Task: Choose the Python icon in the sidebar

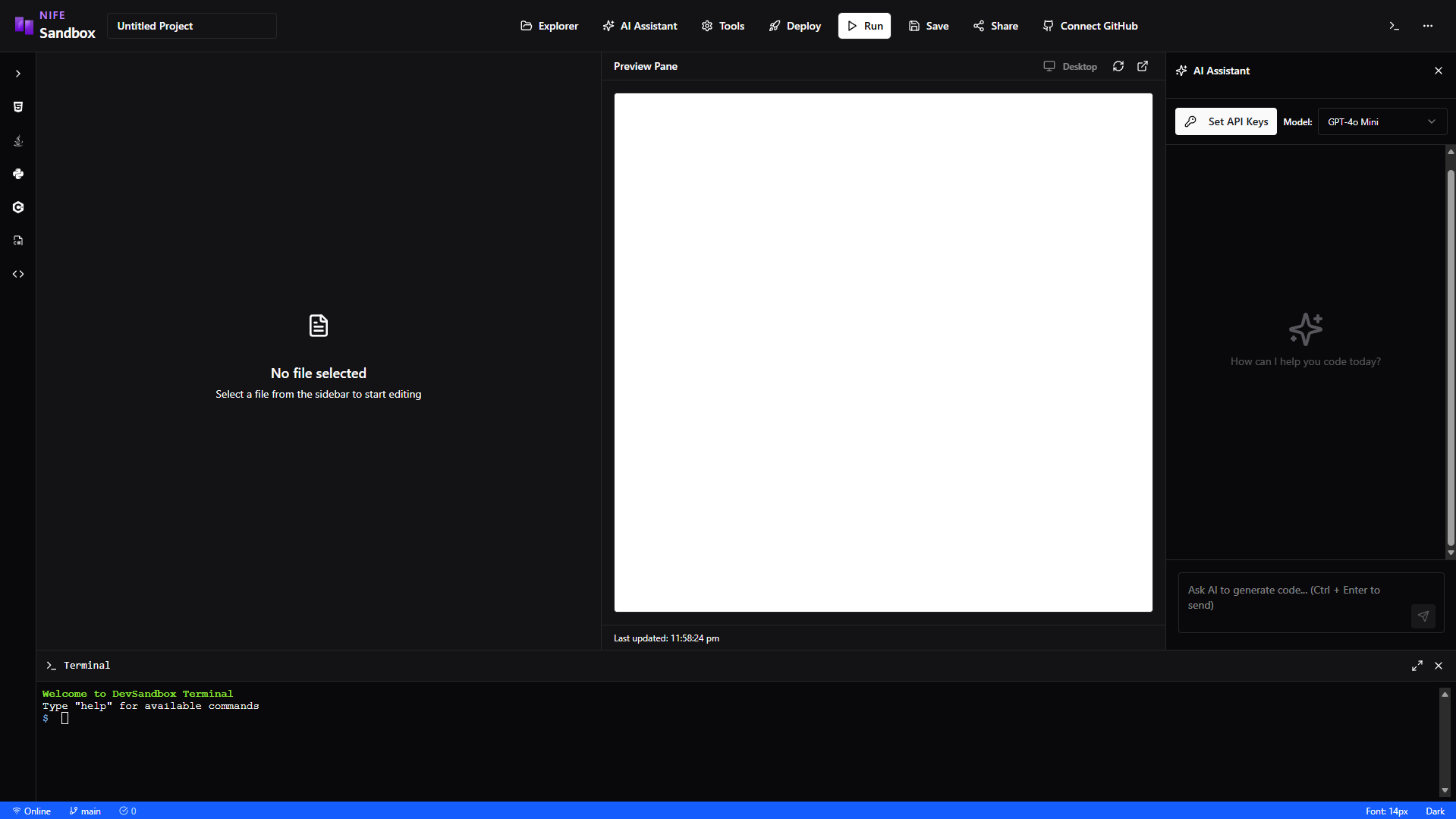Action: point(18,174)
